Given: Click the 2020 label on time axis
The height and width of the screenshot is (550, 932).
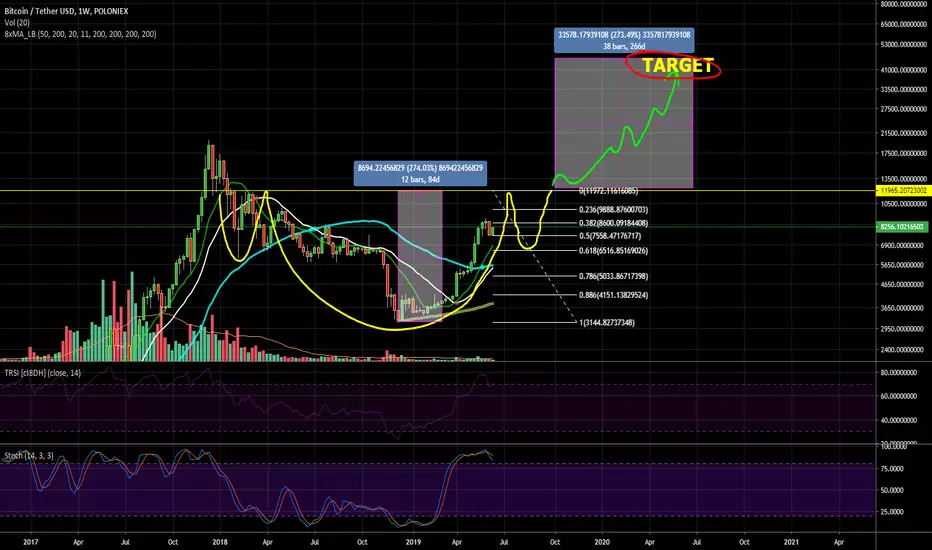Looking at the screenshot, I should pos(602,542).
